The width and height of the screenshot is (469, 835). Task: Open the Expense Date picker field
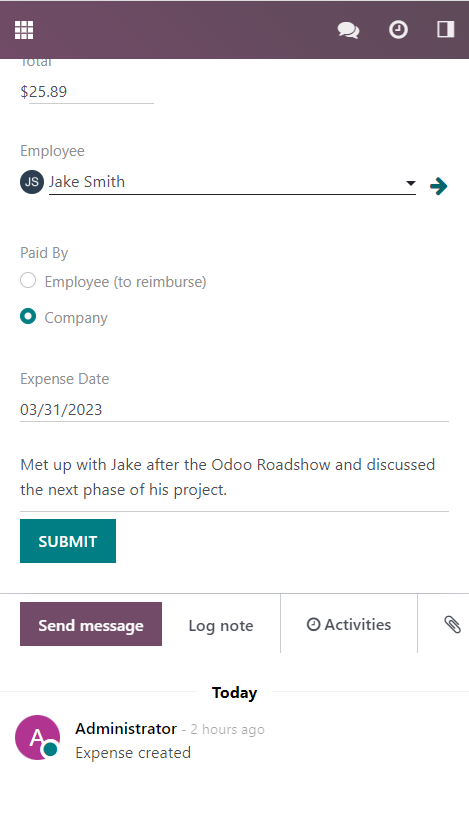[x=234, y=410]
